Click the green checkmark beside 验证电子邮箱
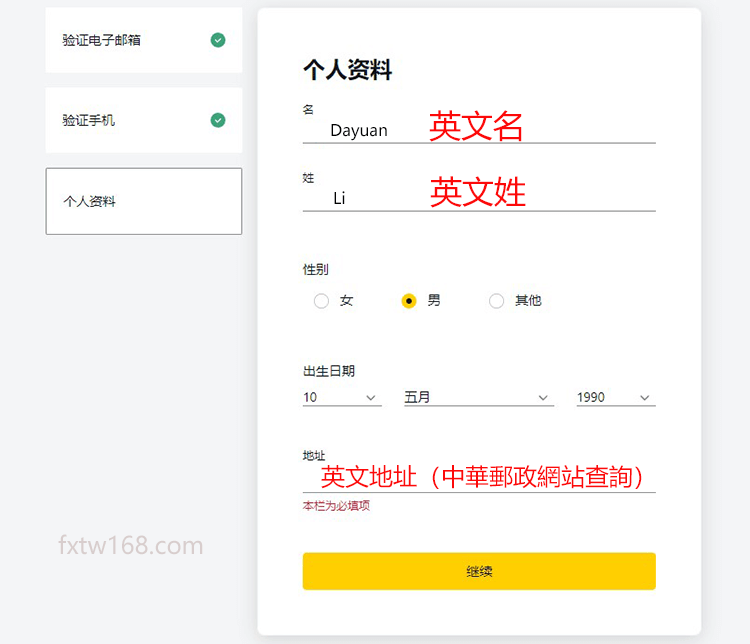Screen dimensions: 750x644 pos(218,40)
